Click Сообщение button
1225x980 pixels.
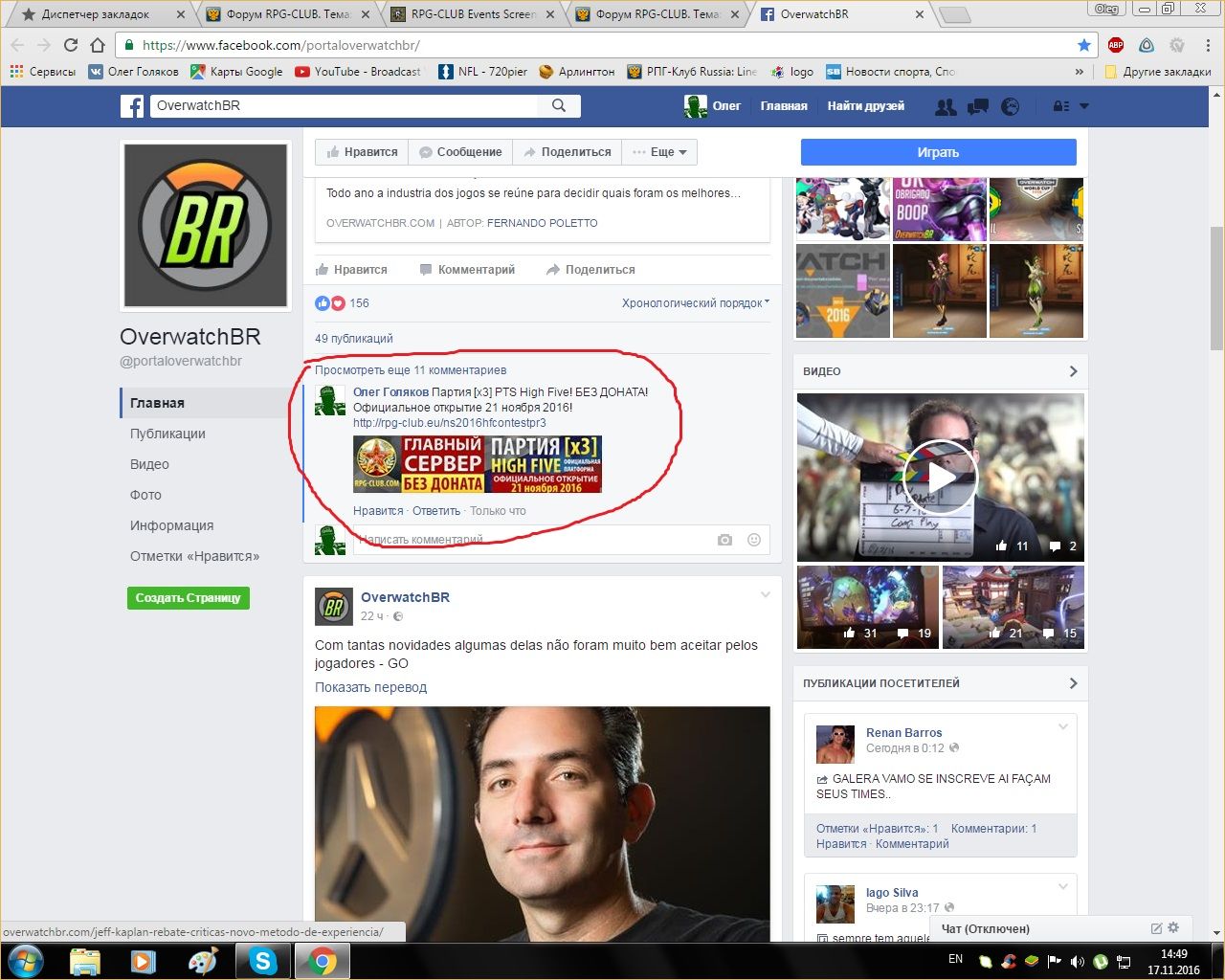[460, 152]
